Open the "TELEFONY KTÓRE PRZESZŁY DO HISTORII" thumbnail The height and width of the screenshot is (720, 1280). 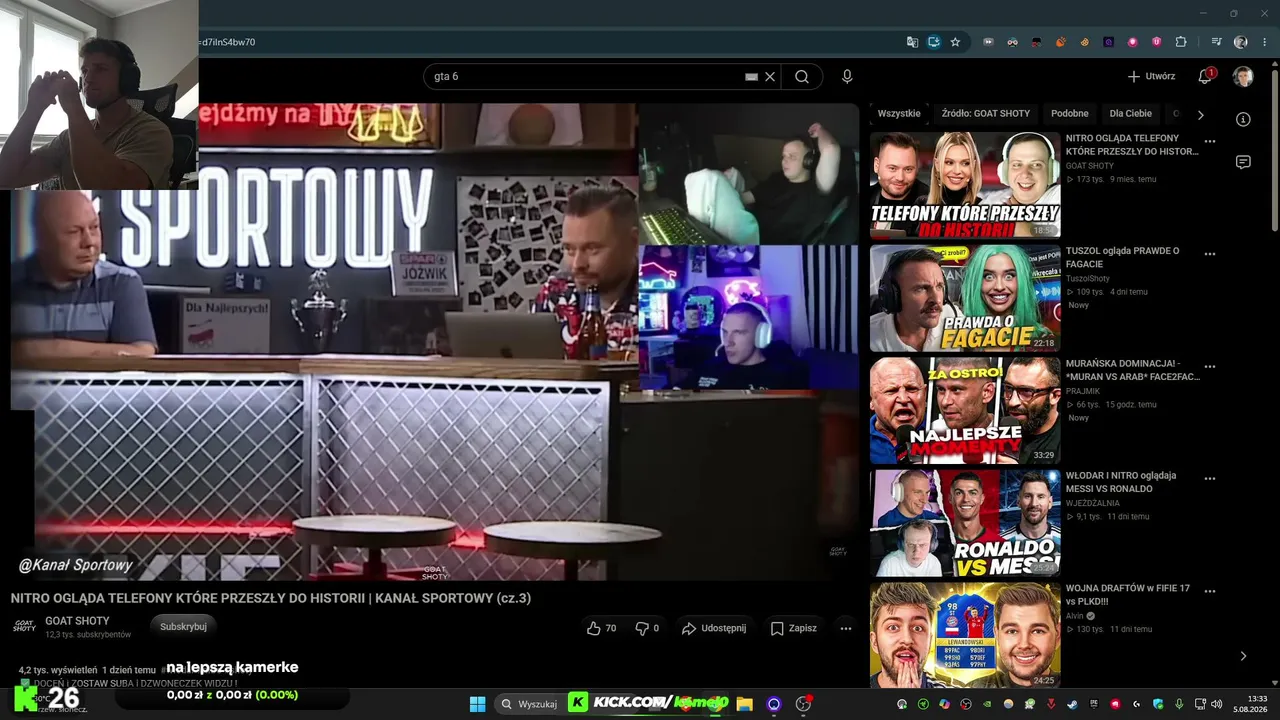[x=965, y=185]
